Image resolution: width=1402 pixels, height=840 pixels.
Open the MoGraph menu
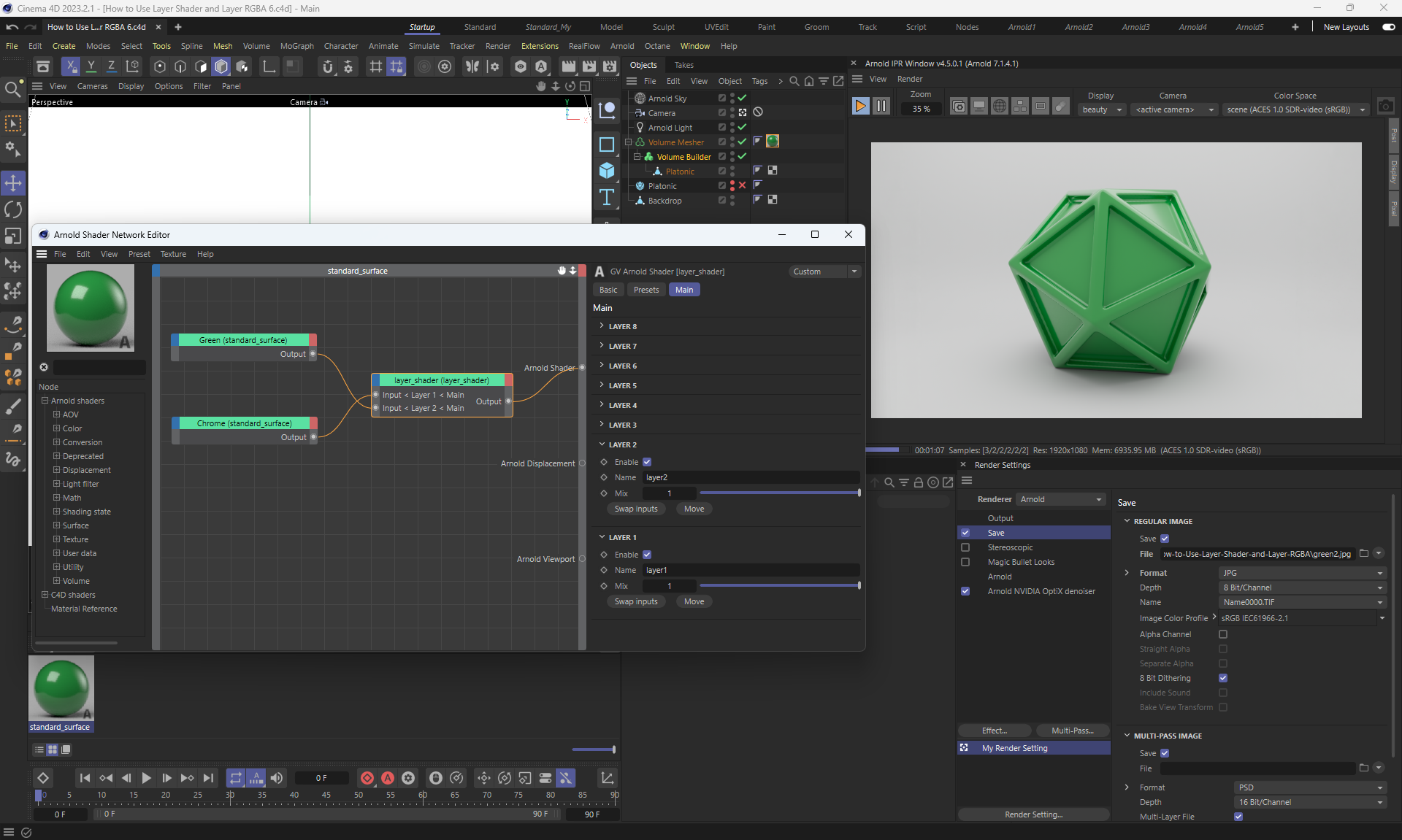tap(296, 46)
